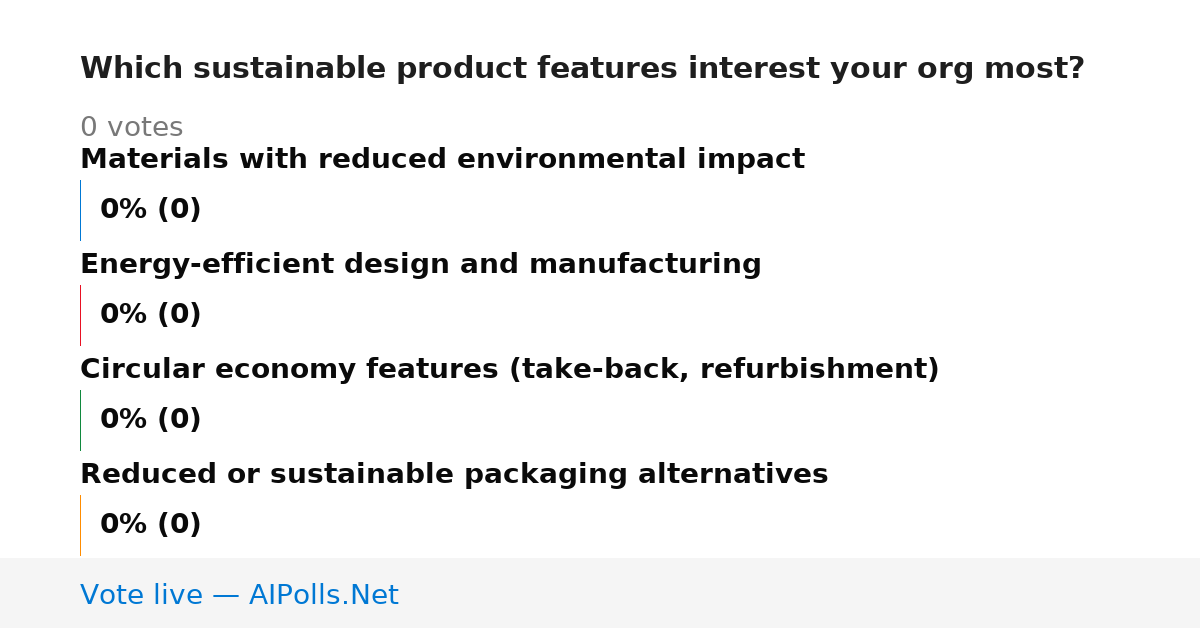Click 0% (0) under packaging alternatives option
Screen dimensions: 1200x628
(151, 525)
